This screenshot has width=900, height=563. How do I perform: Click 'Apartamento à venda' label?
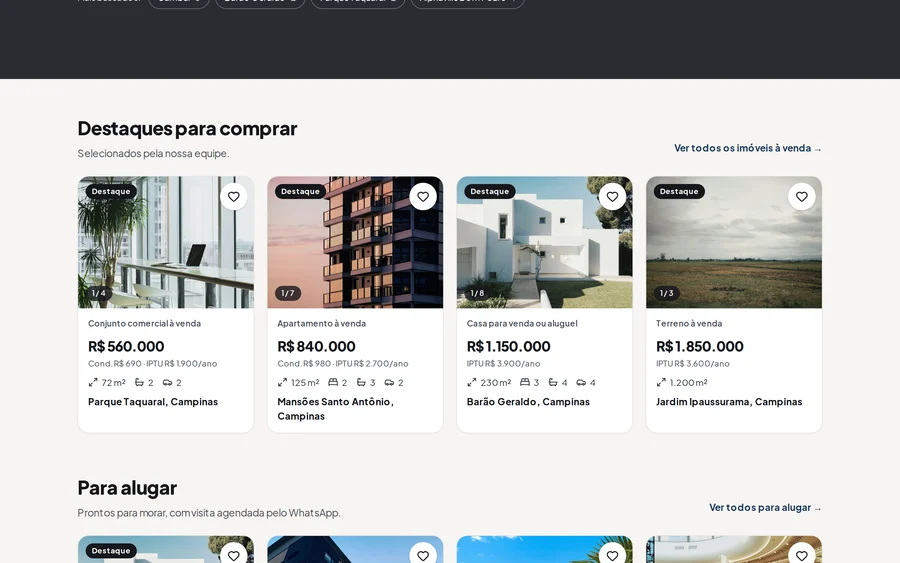[321, 323]
